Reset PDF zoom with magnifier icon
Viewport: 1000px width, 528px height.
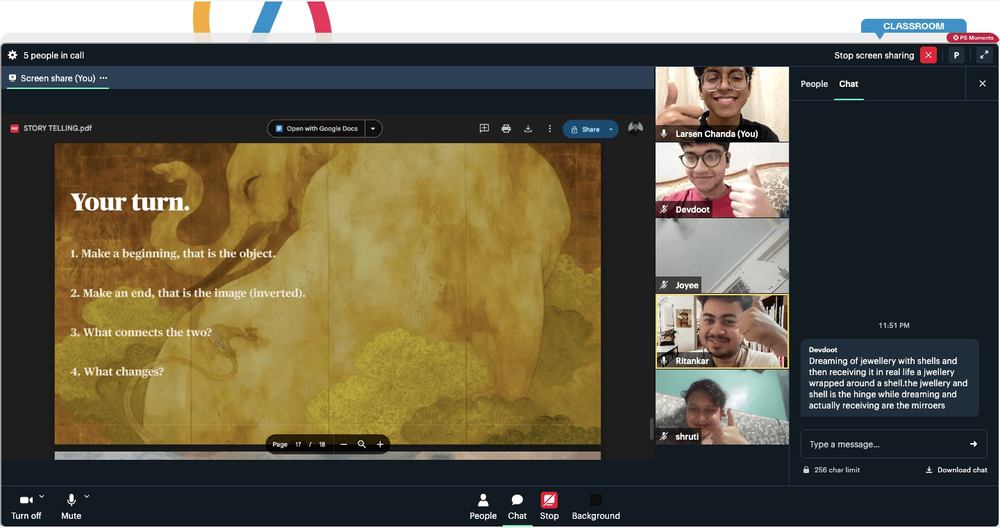pyautogui.click(x=362, y=444)
